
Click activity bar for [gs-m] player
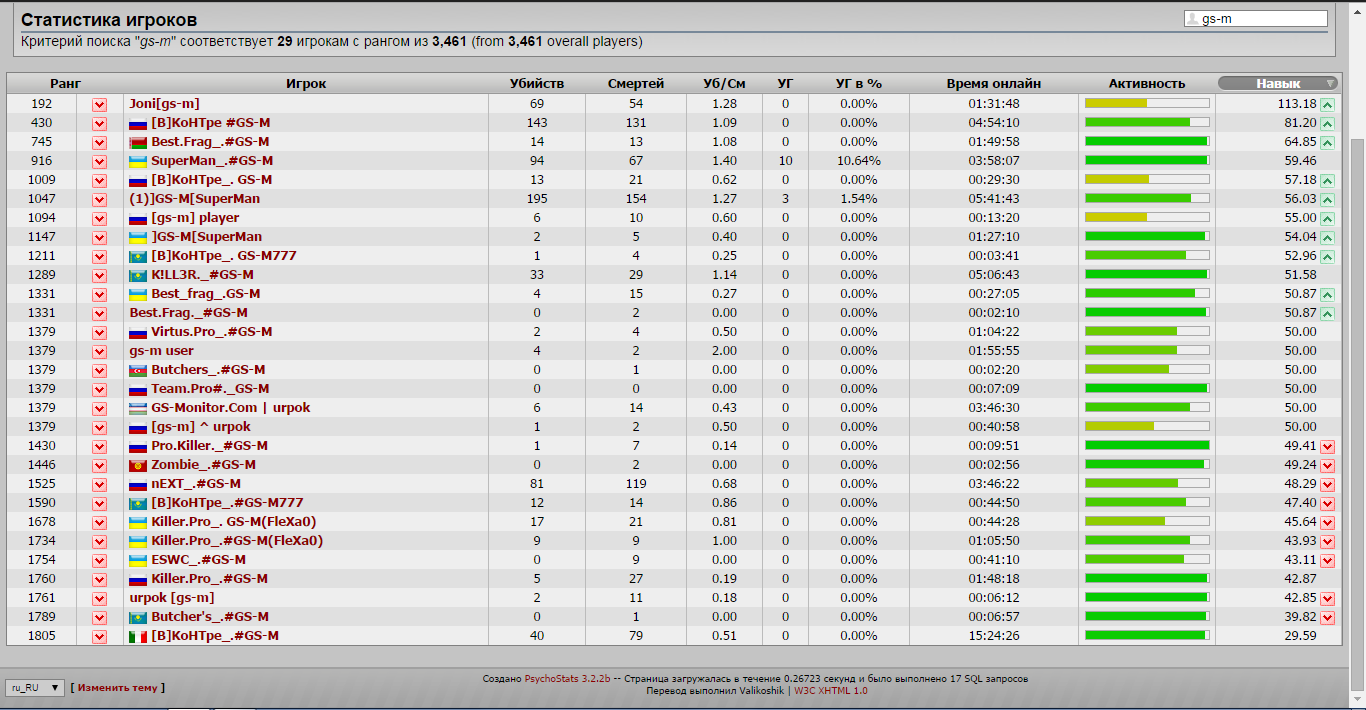[1147, 218]
